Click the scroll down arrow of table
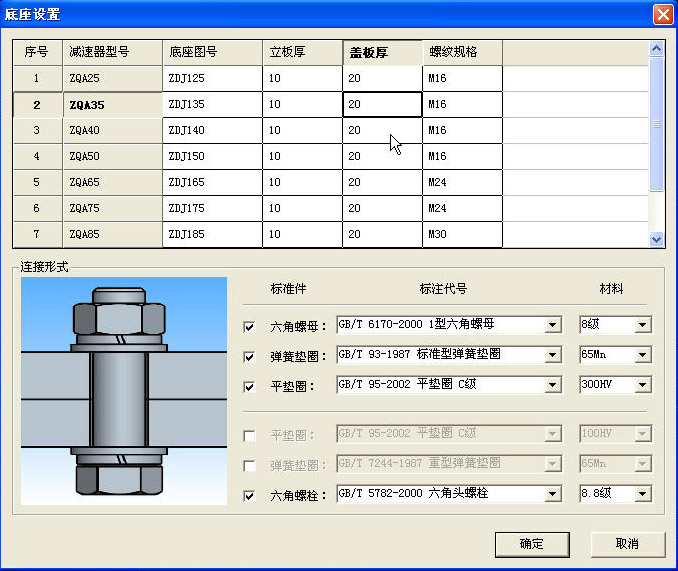Viewport: 678px width, 571px height. (657, 239)
